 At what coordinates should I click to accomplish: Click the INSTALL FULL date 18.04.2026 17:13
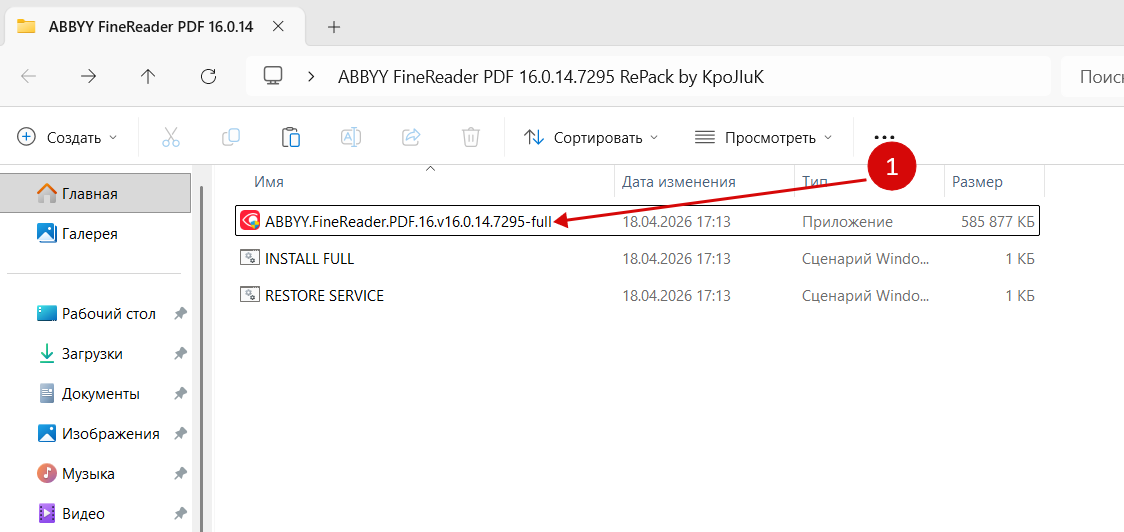click(x=676, y=259)
